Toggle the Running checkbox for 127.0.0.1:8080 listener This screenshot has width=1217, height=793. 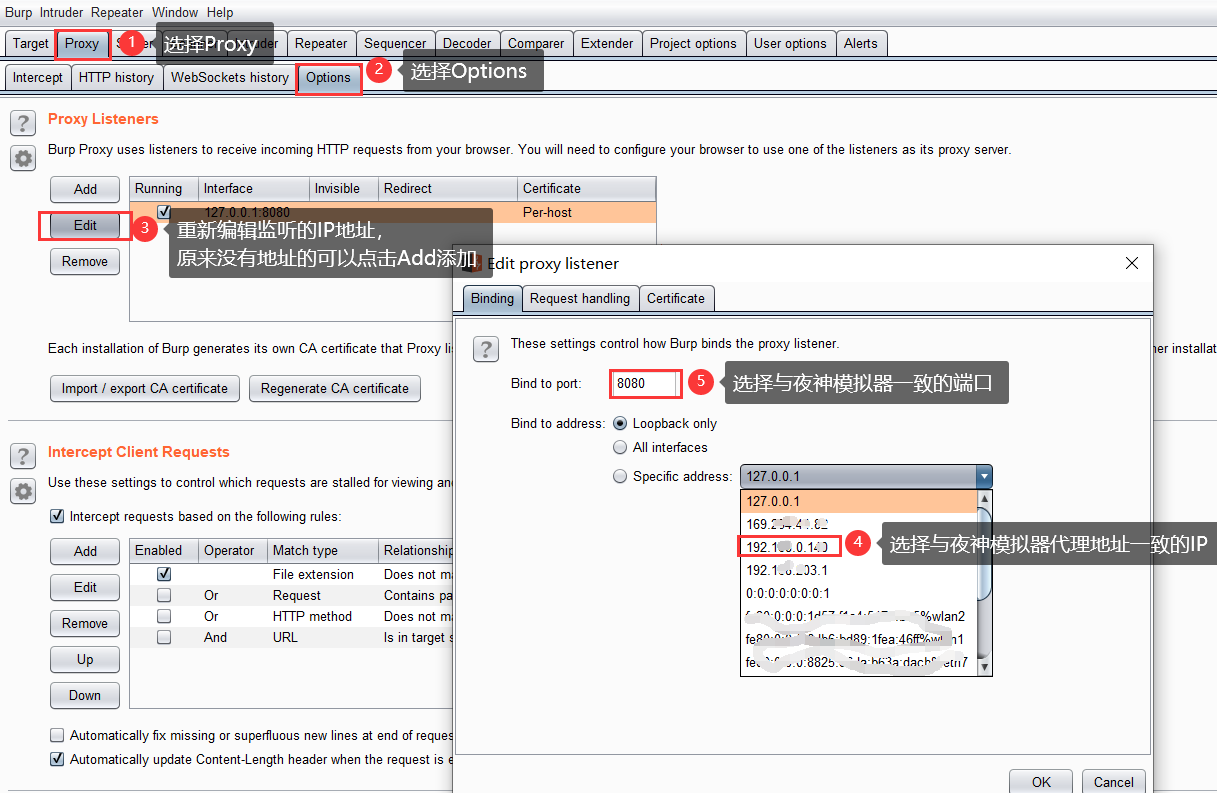click(165, 212)
